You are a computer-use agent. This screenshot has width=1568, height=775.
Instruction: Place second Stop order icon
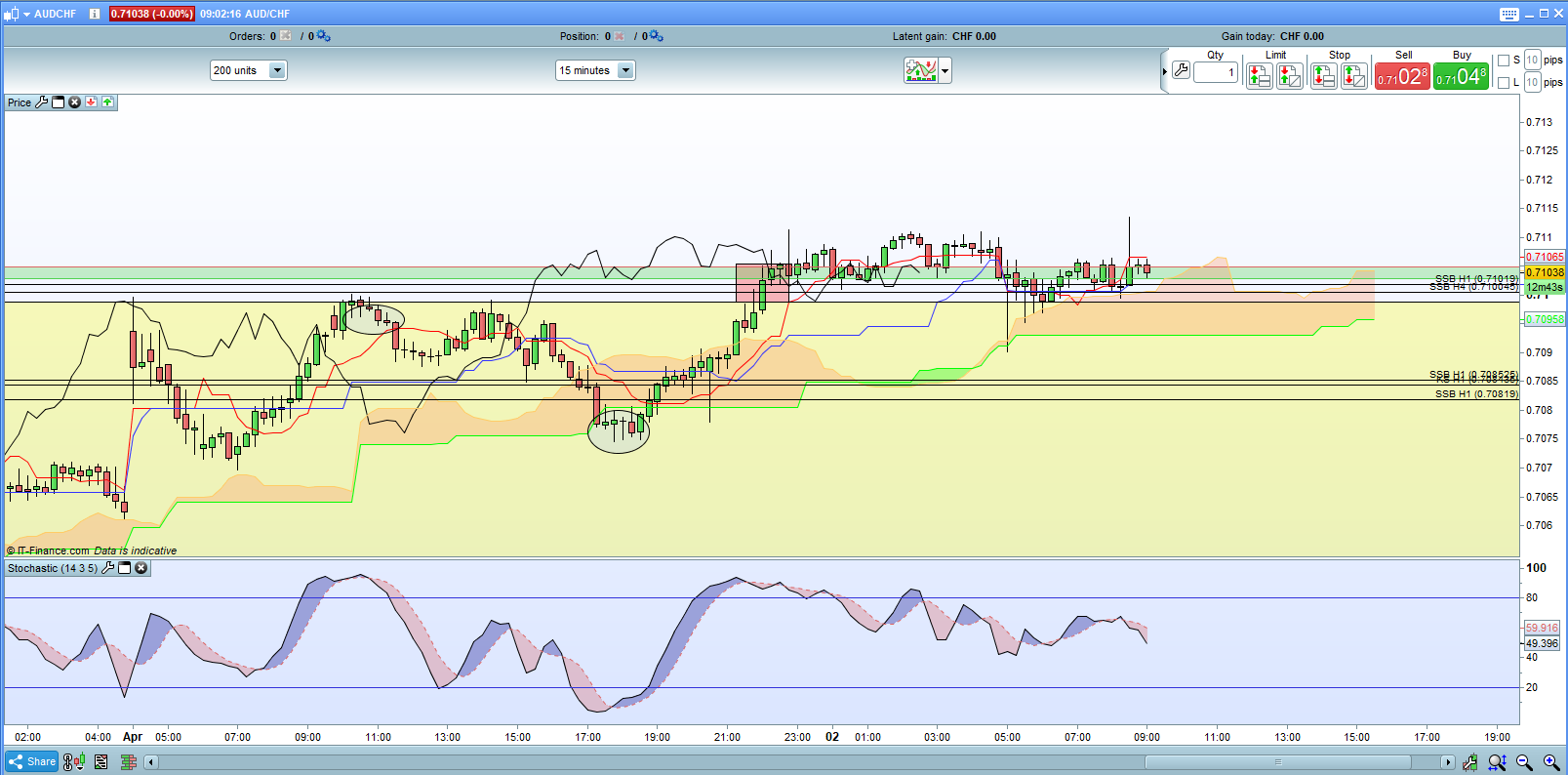pos(1353,75)
